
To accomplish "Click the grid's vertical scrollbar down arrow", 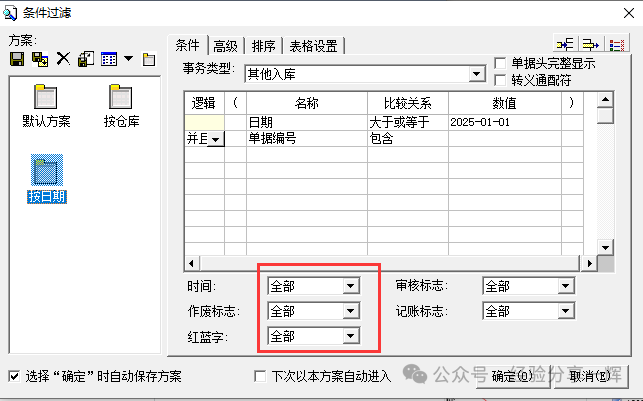I will coord(604,248).
